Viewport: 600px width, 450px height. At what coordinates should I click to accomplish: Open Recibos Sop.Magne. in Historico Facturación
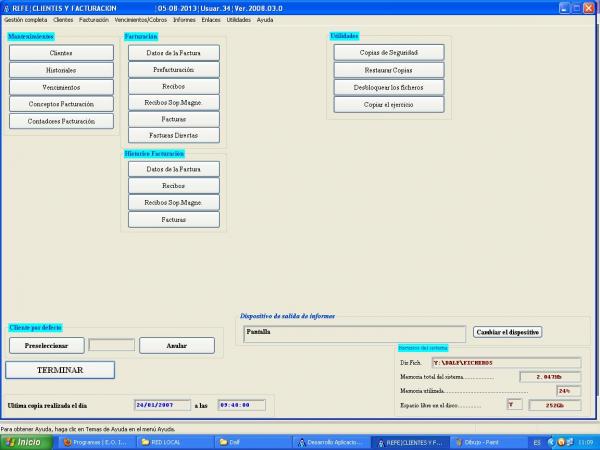click(x=173, y=202)
